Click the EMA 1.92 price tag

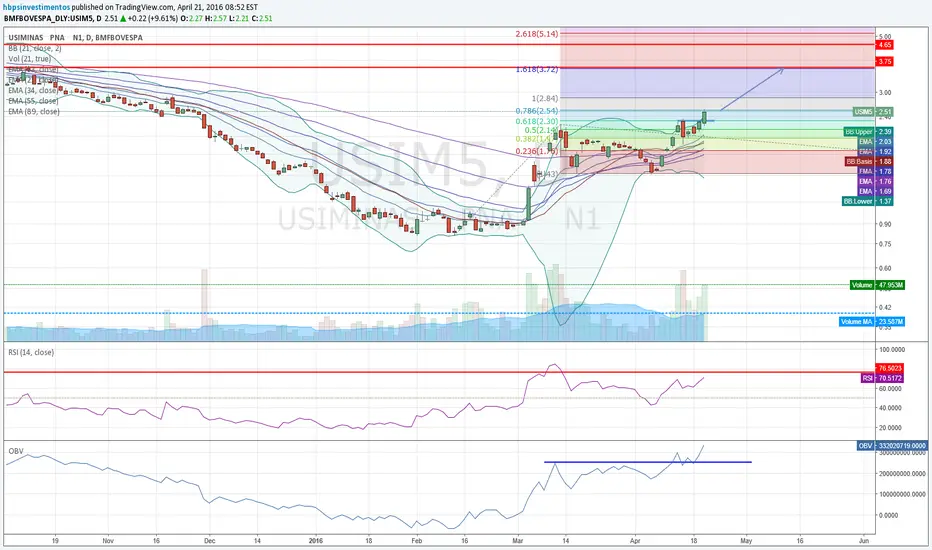[875, 152]
